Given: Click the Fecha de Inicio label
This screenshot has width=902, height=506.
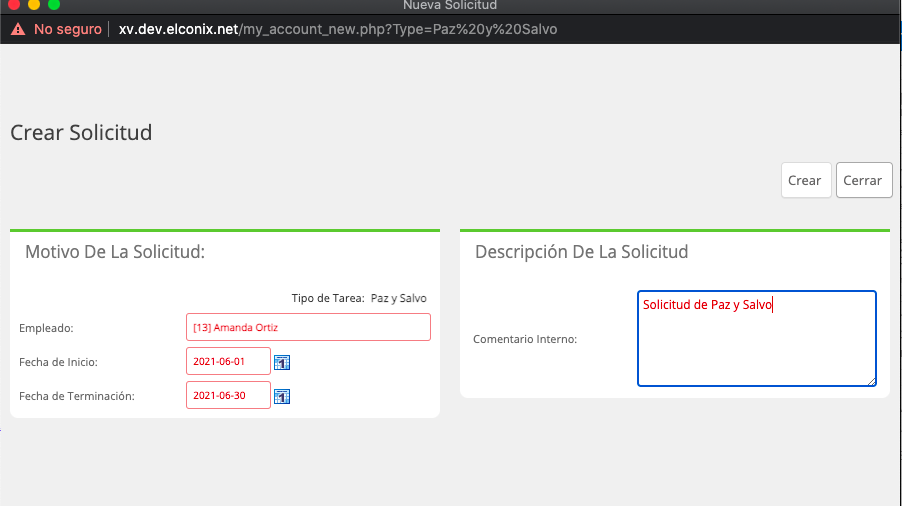Looking at the screenshot, I should coord(58,362).
